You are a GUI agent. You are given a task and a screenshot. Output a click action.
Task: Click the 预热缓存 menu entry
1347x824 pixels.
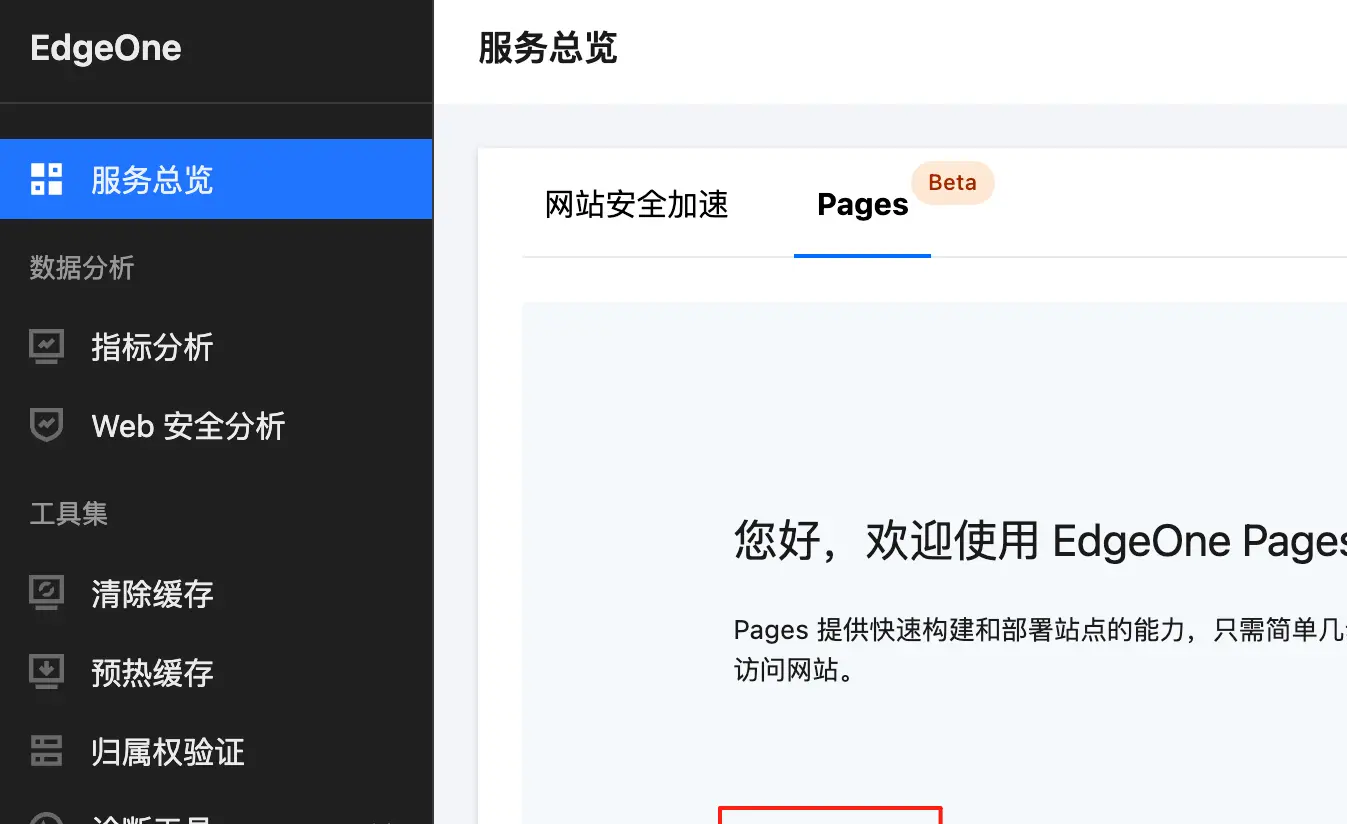(x=152, y=673)
